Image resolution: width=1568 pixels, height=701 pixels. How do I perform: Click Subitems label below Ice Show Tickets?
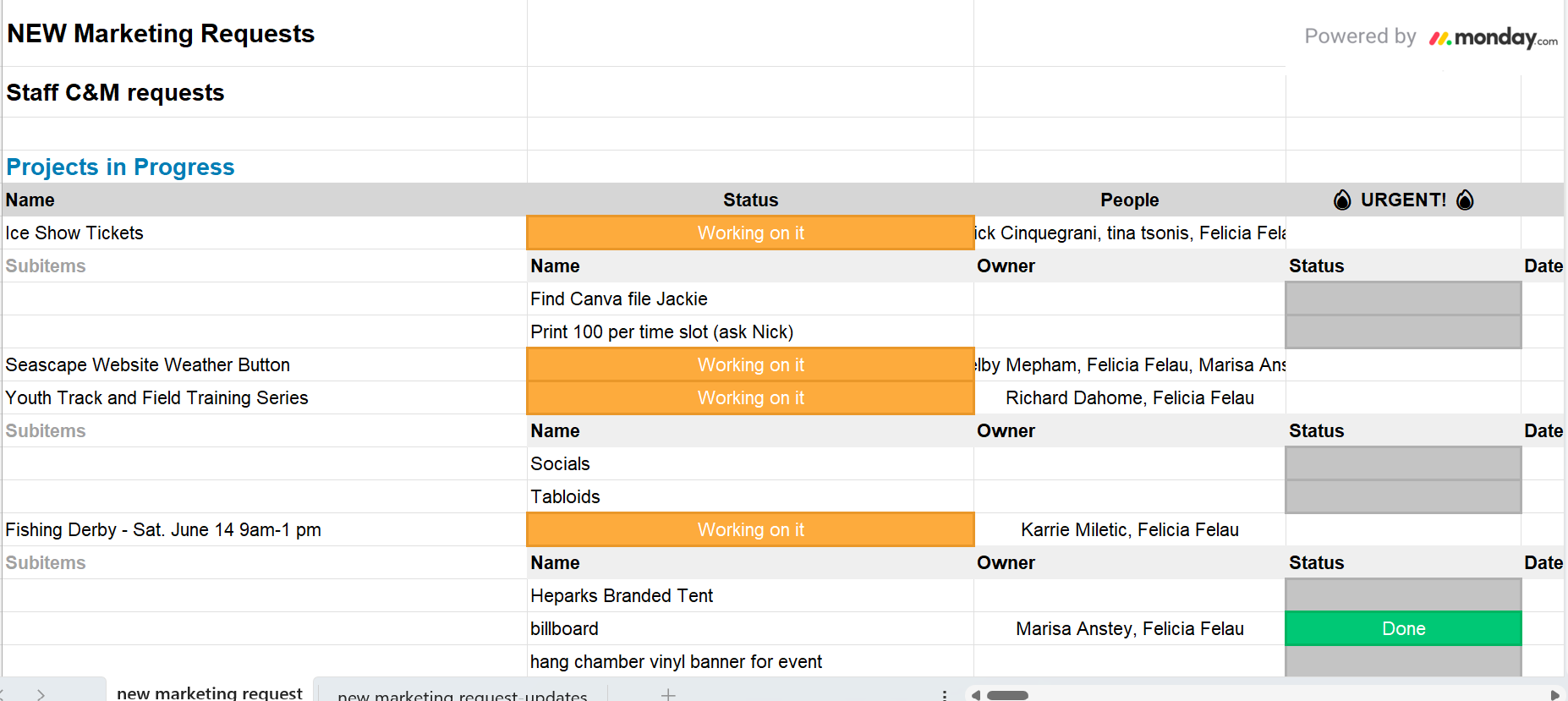click(x=46, y=266)
